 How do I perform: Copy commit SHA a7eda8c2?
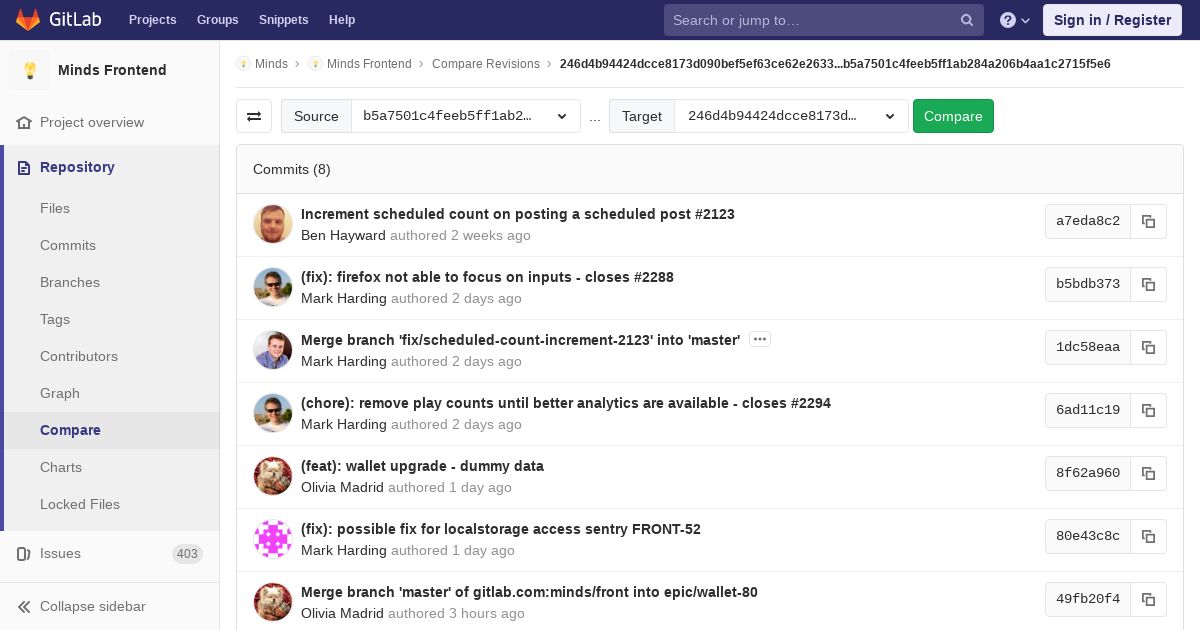coord(1148,221)
